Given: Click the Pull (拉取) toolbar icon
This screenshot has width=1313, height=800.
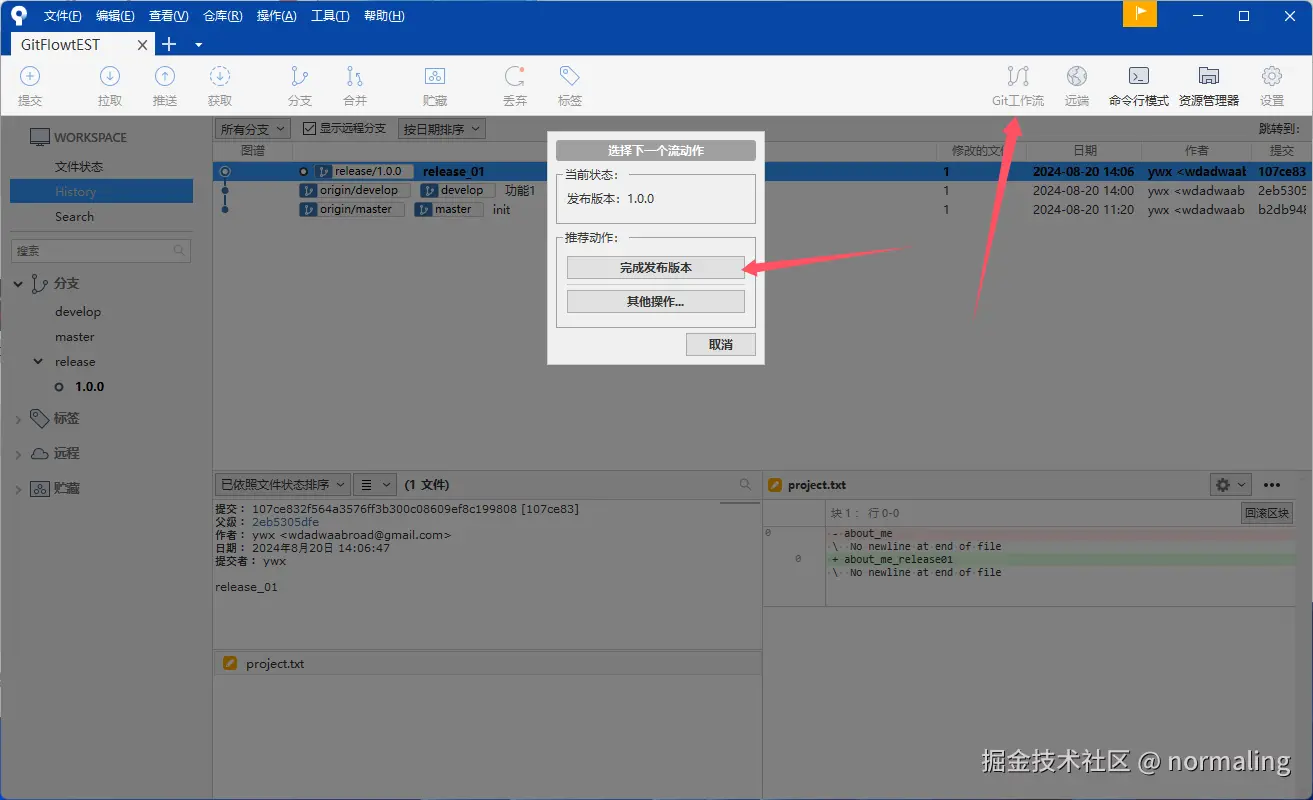Looking at the screenshot, I should coord(110,77).
